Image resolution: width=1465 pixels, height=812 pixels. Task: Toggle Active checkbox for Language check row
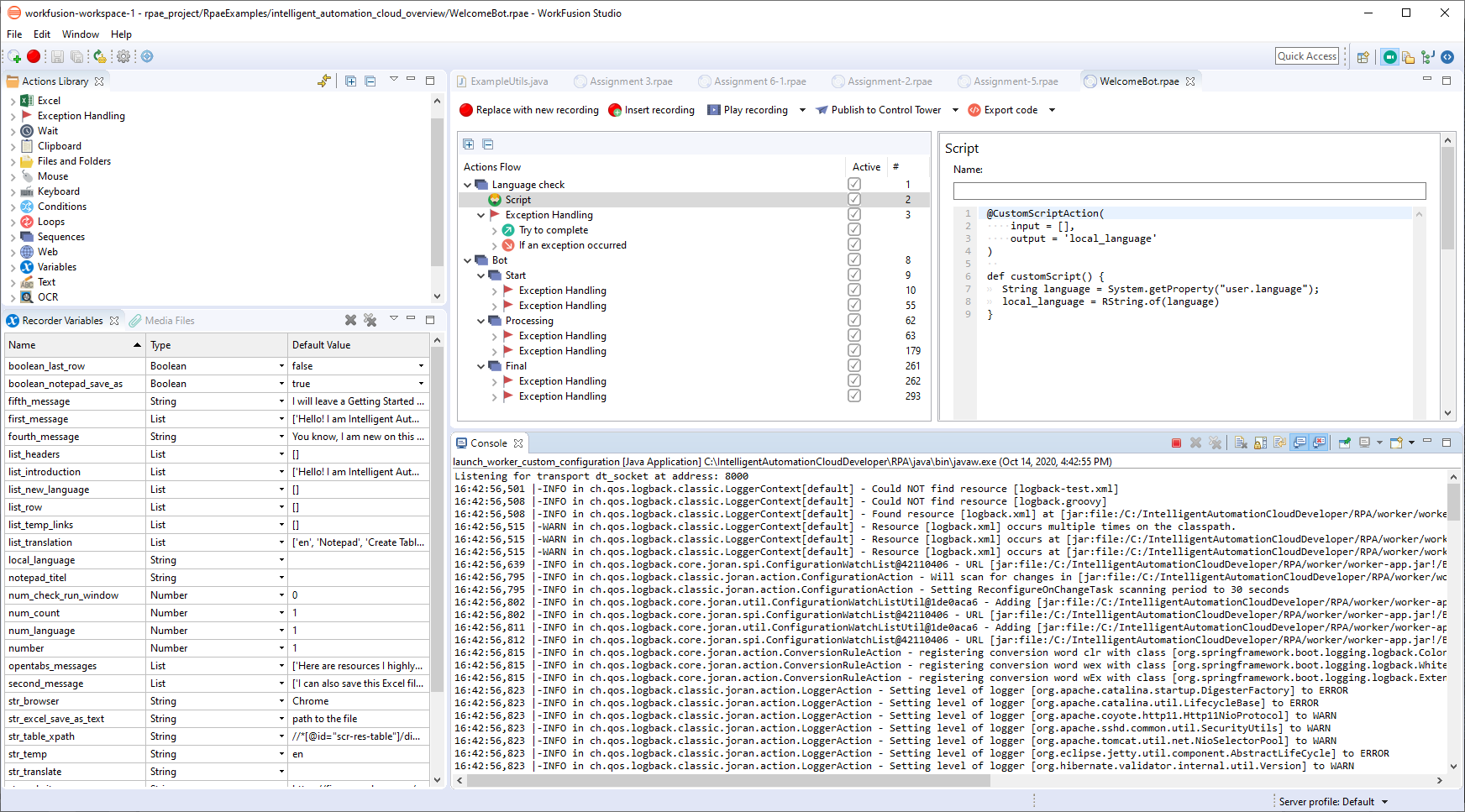coord(854,184)
